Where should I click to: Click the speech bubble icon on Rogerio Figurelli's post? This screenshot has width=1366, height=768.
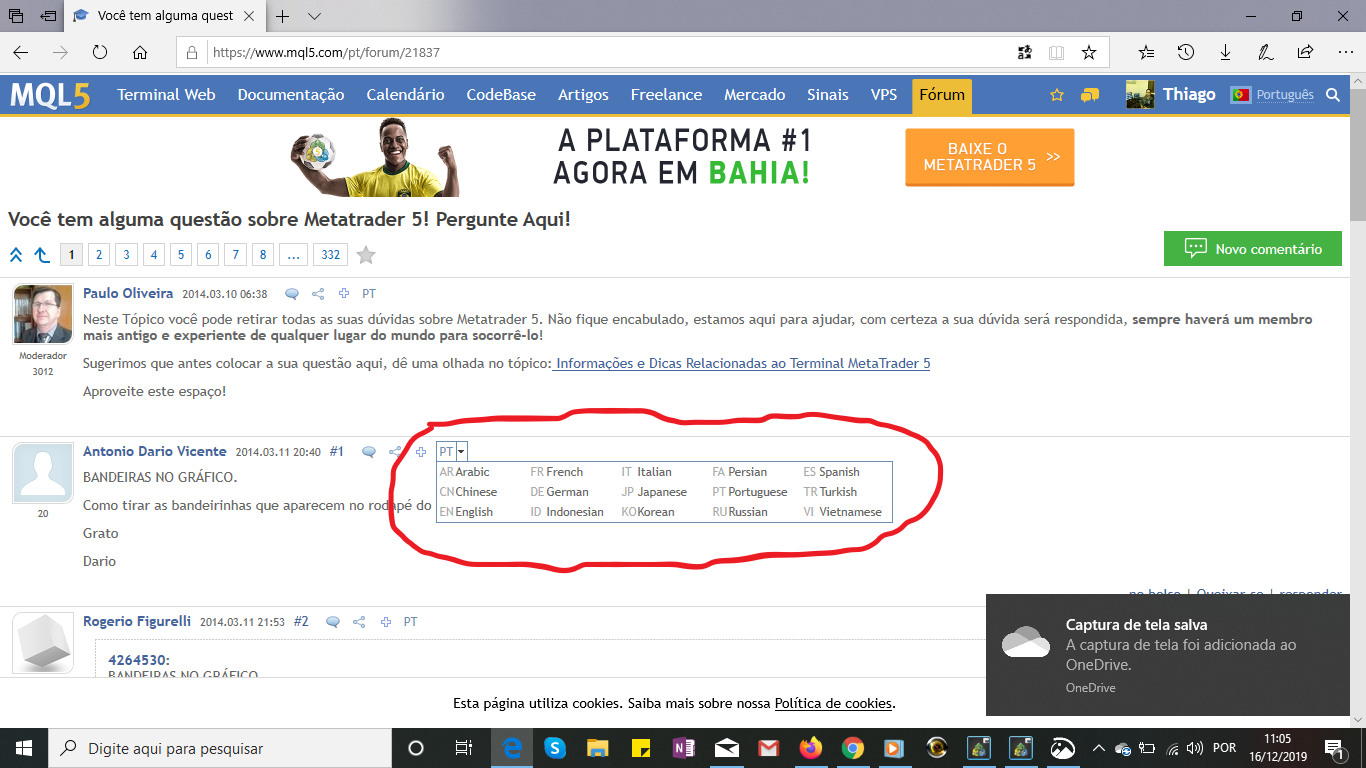(x=334, y=622)
